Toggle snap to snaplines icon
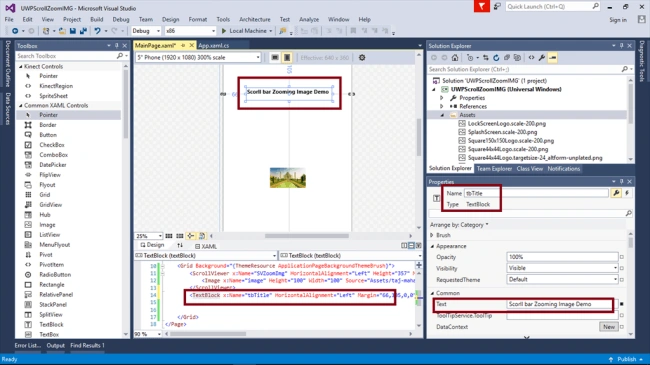Screen dimensions: 650x365 191,236
